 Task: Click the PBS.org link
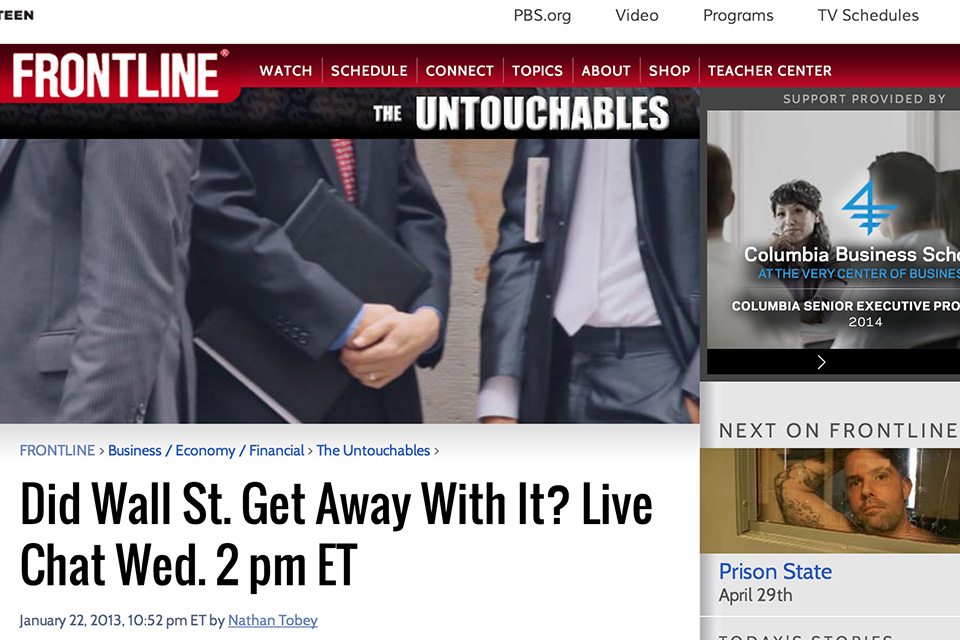pyautogui.click(x=542, y=15)
